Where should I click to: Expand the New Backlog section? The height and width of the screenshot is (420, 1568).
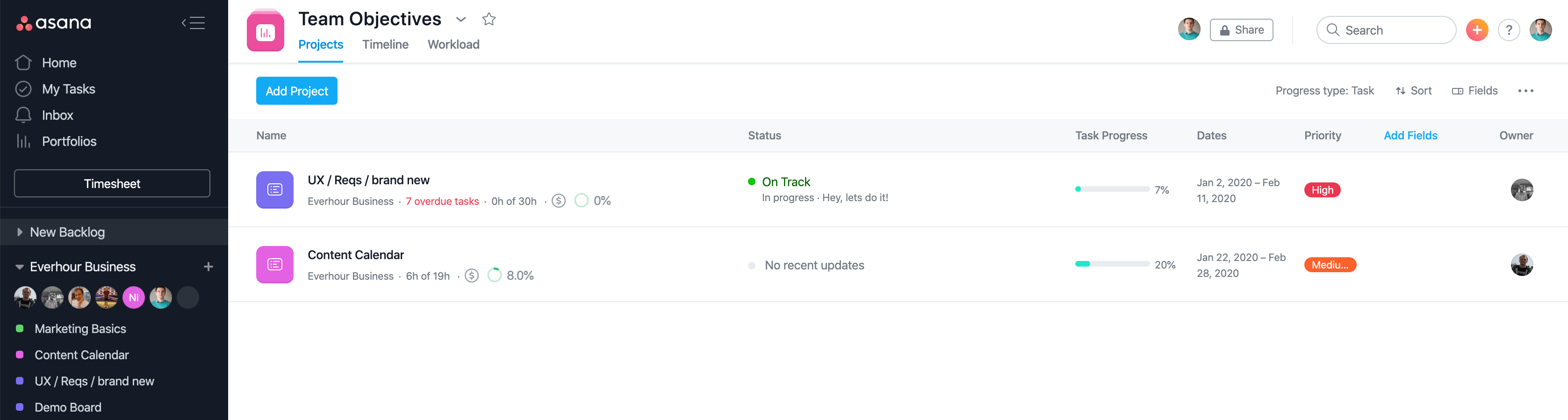(20, 232)
